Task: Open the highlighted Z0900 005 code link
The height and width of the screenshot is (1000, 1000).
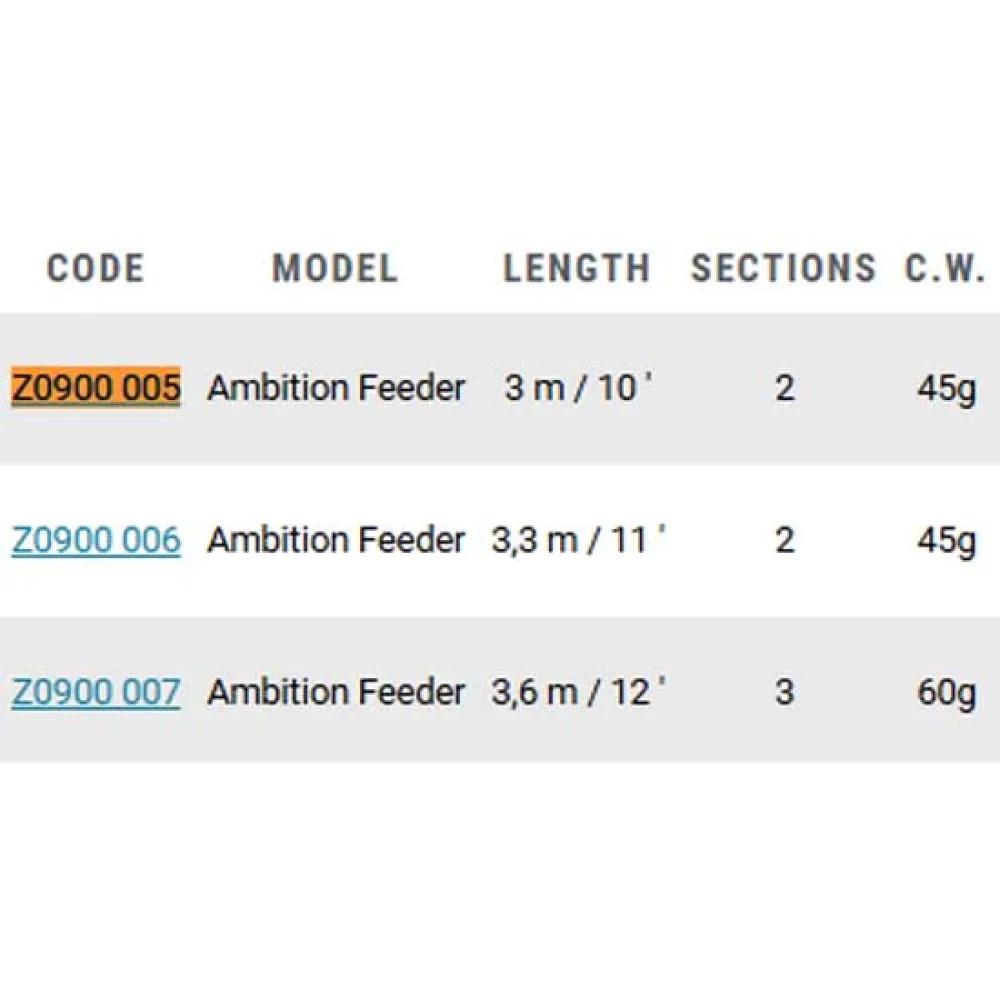Action: coord(96,387)
